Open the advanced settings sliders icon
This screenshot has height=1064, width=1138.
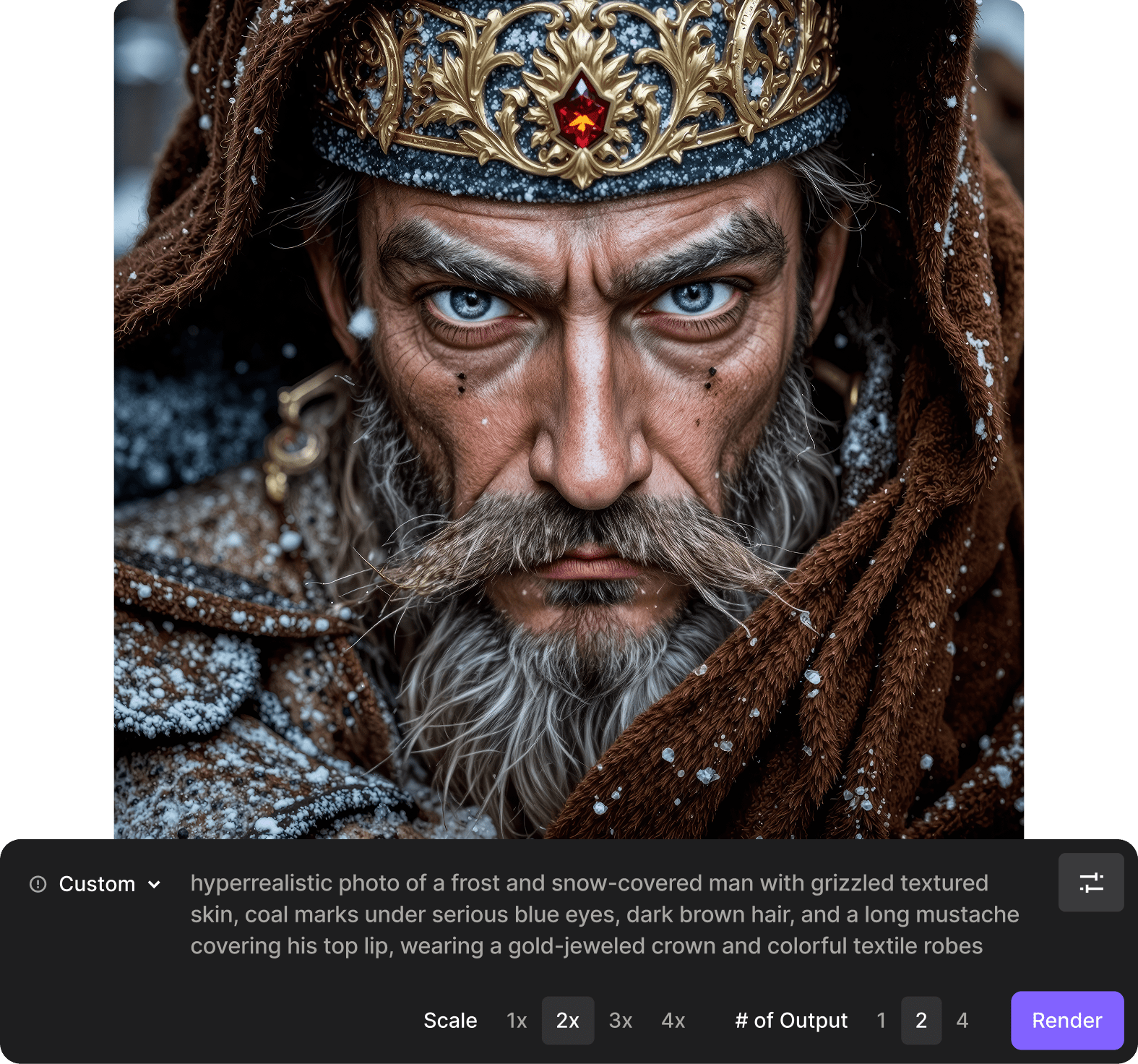(x=1090, y=883)
